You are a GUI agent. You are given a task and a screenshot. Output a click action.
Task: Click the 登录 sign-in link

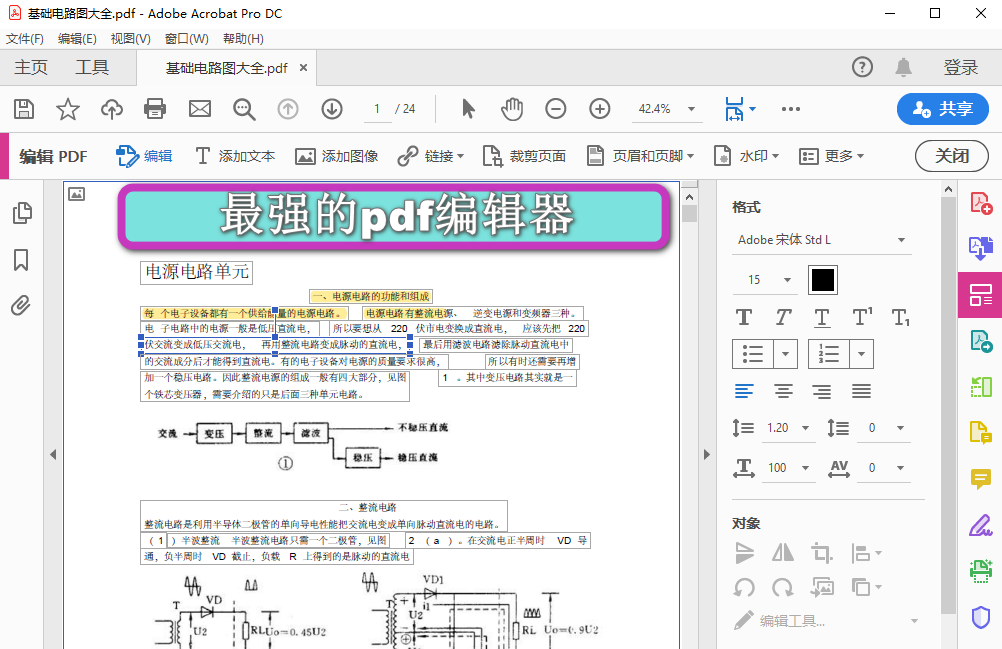[961, 67]
